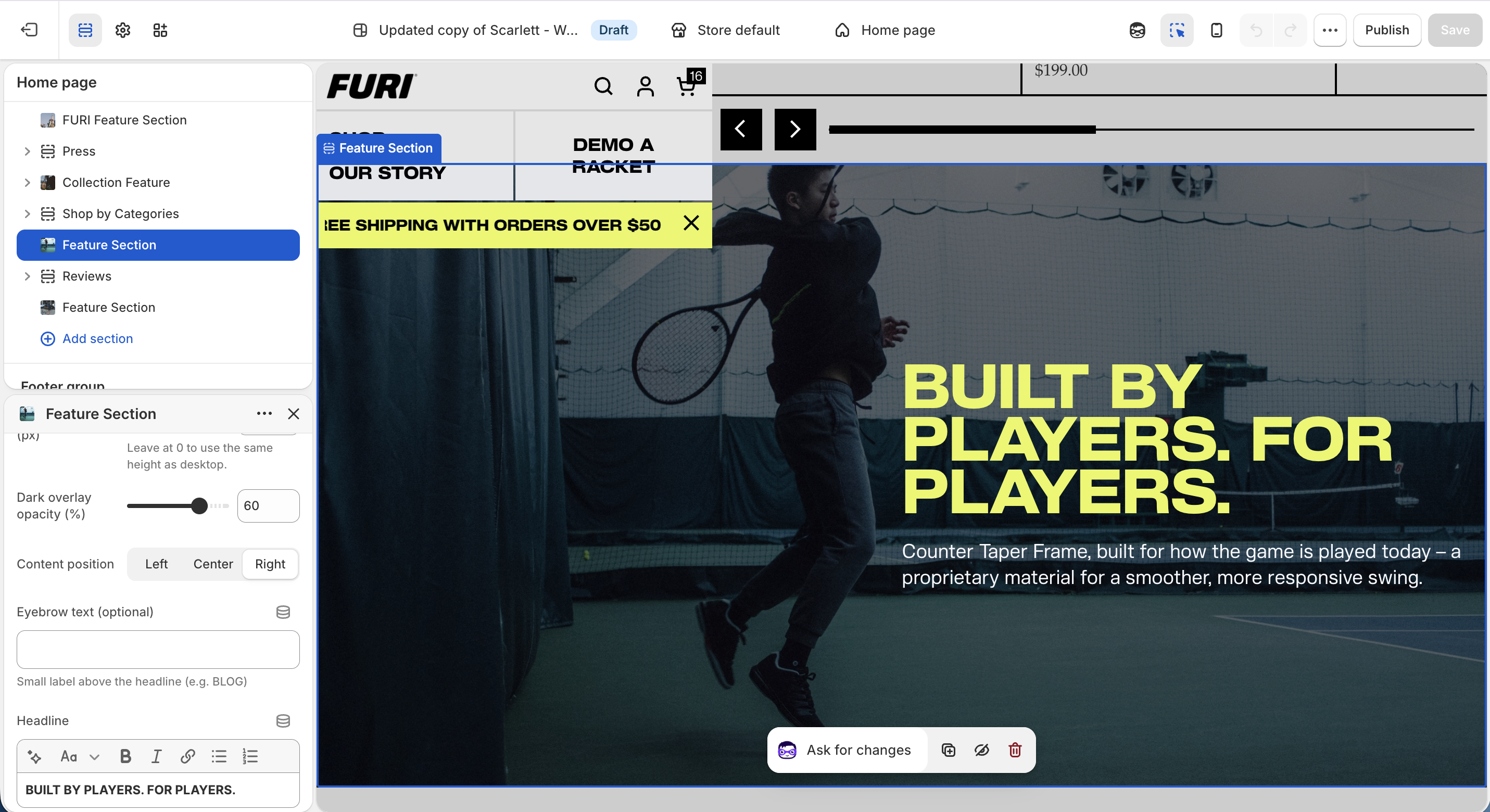Toggle the preview inspector tool
1490x812 pixels.
click(1177, 30)
